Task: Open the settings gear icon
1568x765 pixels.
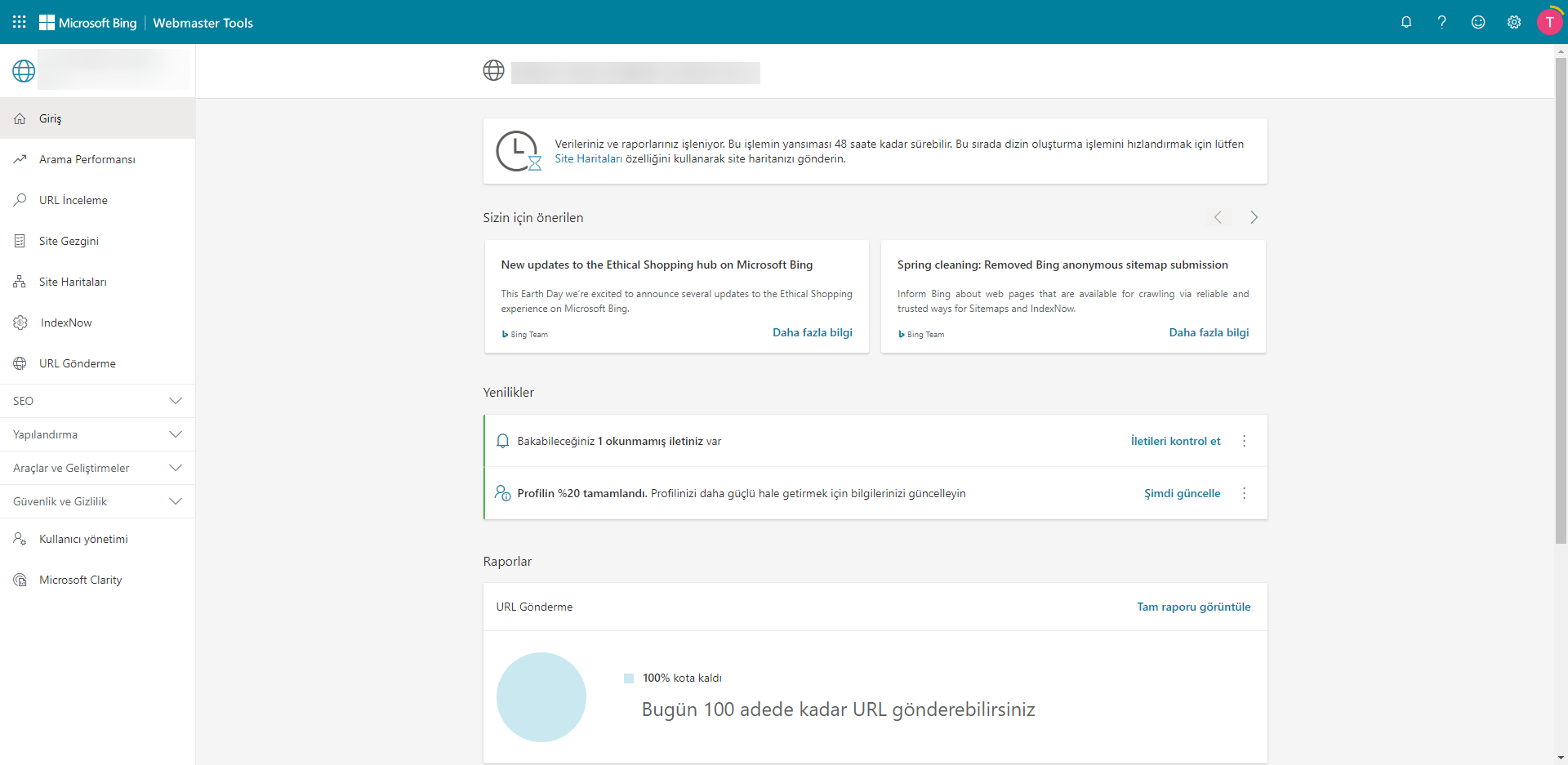Action: pyautogui.click(x=1514, y=22)
